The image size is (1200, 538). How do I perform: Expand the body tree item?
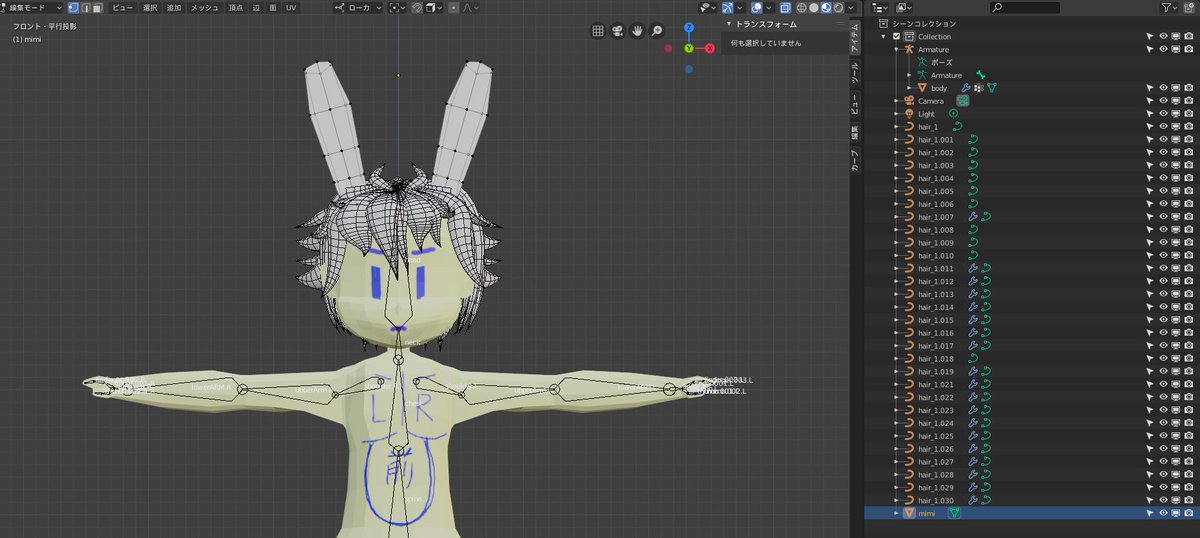pyautogui.click(x=909, y=88)
